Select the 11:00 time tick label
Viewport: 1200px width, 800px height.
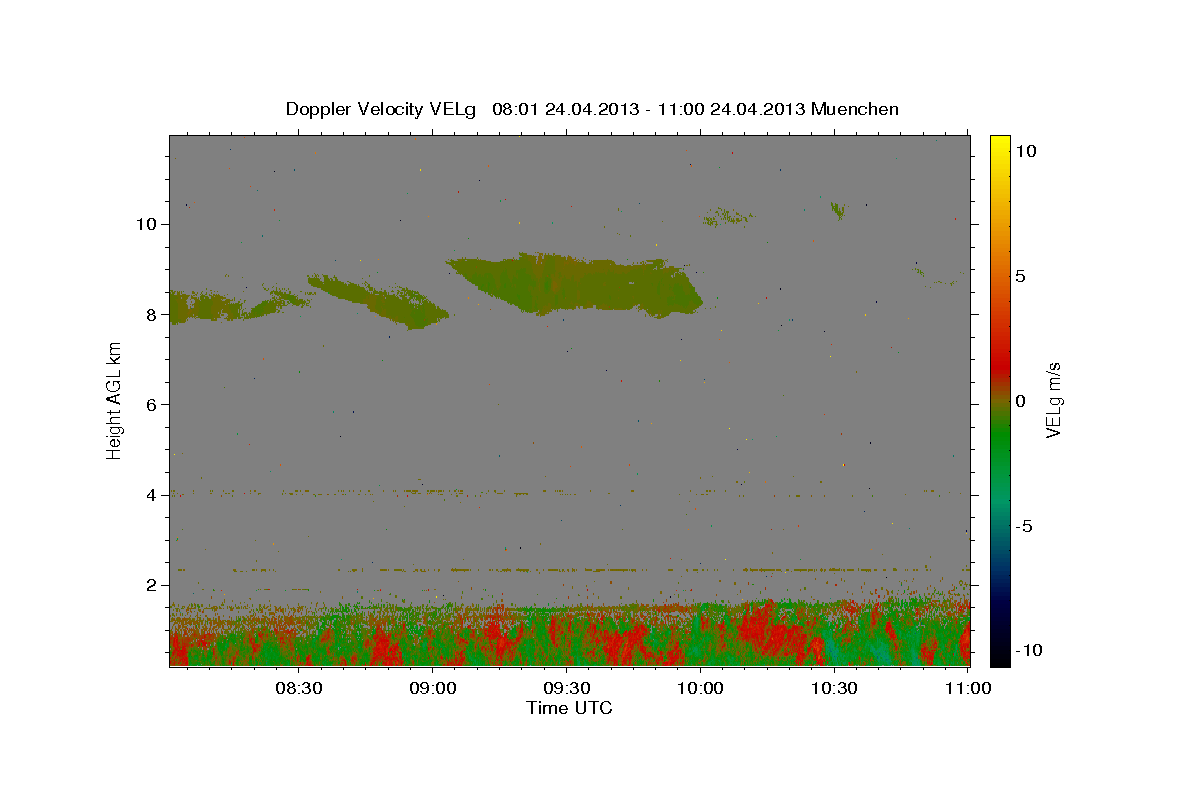[x=968, y=688]
